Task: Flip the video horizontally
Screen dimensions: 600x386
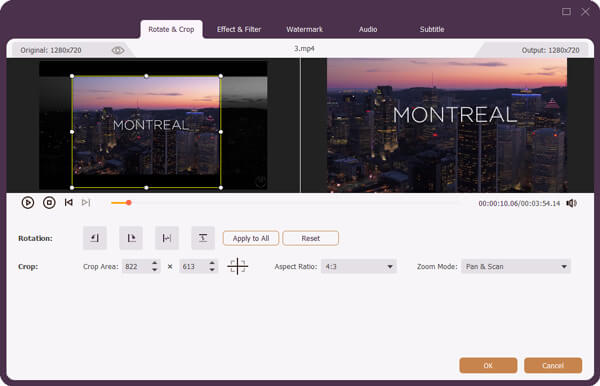Action: (x=167, y=238)
